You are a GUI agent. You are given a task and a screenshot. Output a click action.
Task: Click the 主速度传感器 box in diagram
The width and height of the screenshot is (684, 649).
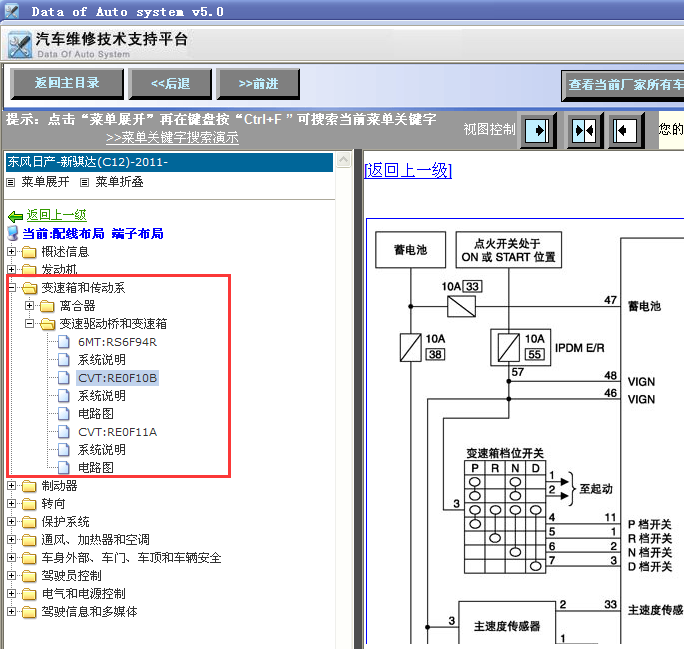tap(507, 624)
